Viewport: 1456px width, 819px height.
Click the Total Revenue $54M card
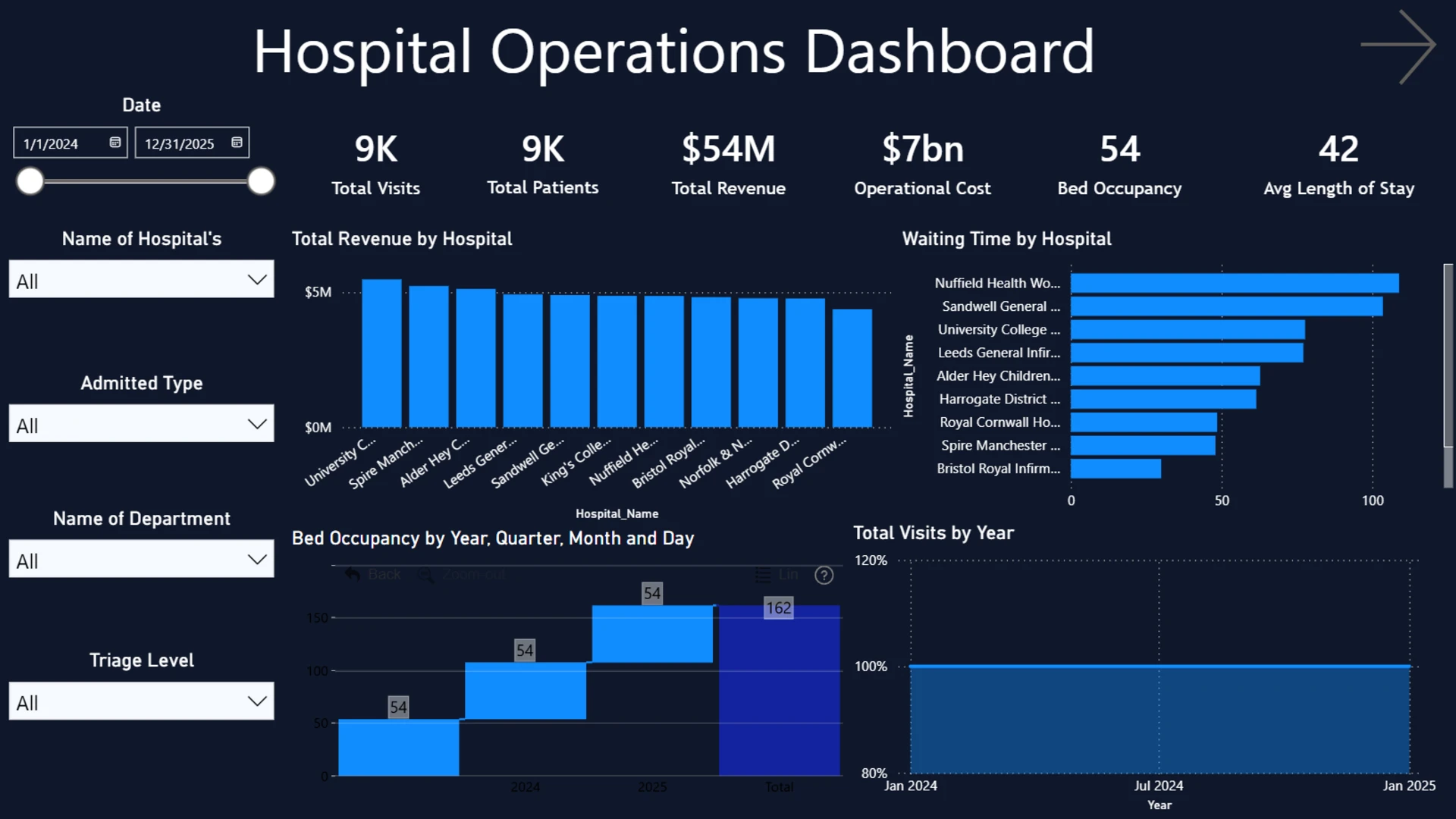tap(728, 164)
